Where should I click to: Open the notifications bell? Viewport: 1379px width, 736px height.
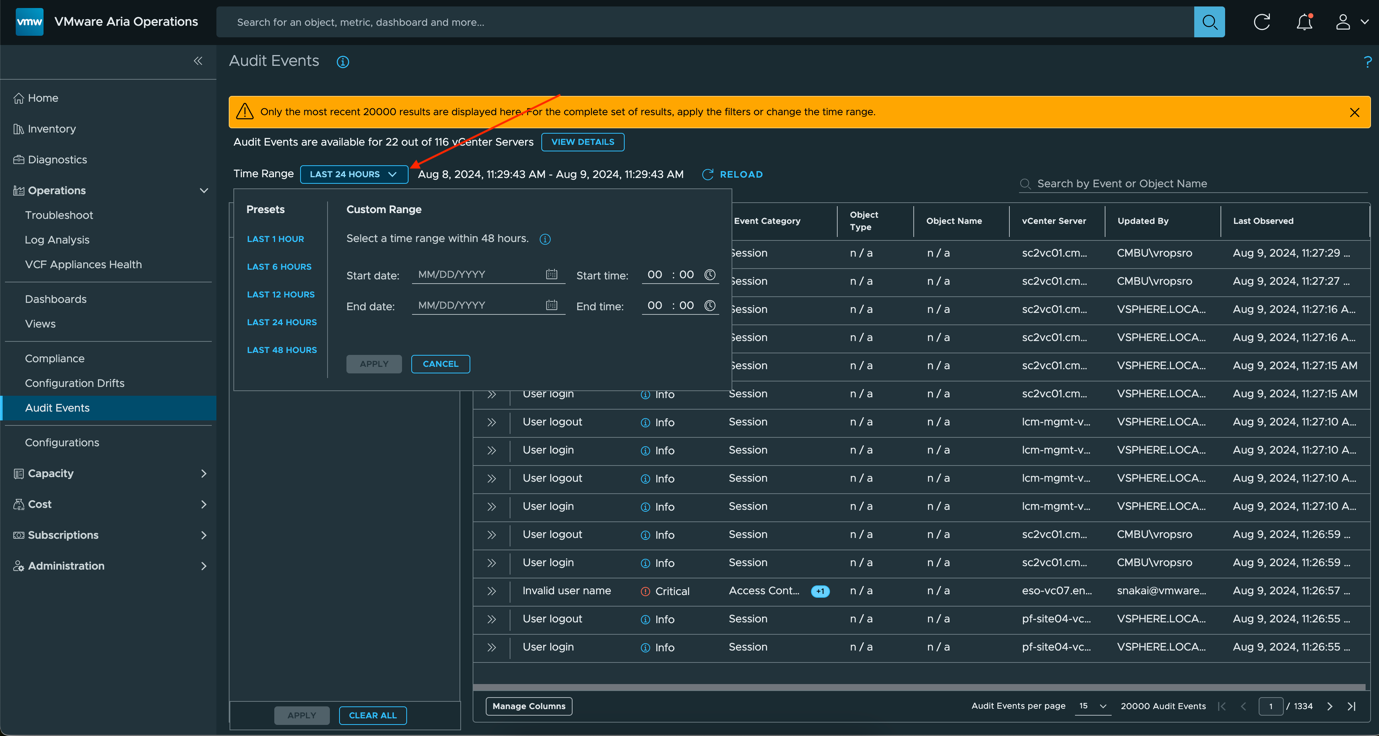[x=1304, y=22]
